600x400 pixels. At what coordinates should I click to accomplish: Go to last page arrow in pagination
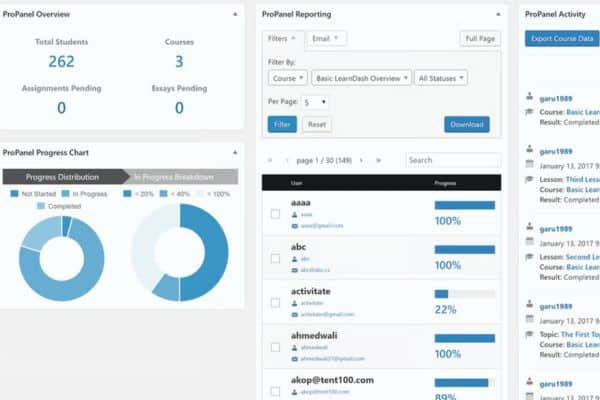pyautogui.click(x=378, y=160)
